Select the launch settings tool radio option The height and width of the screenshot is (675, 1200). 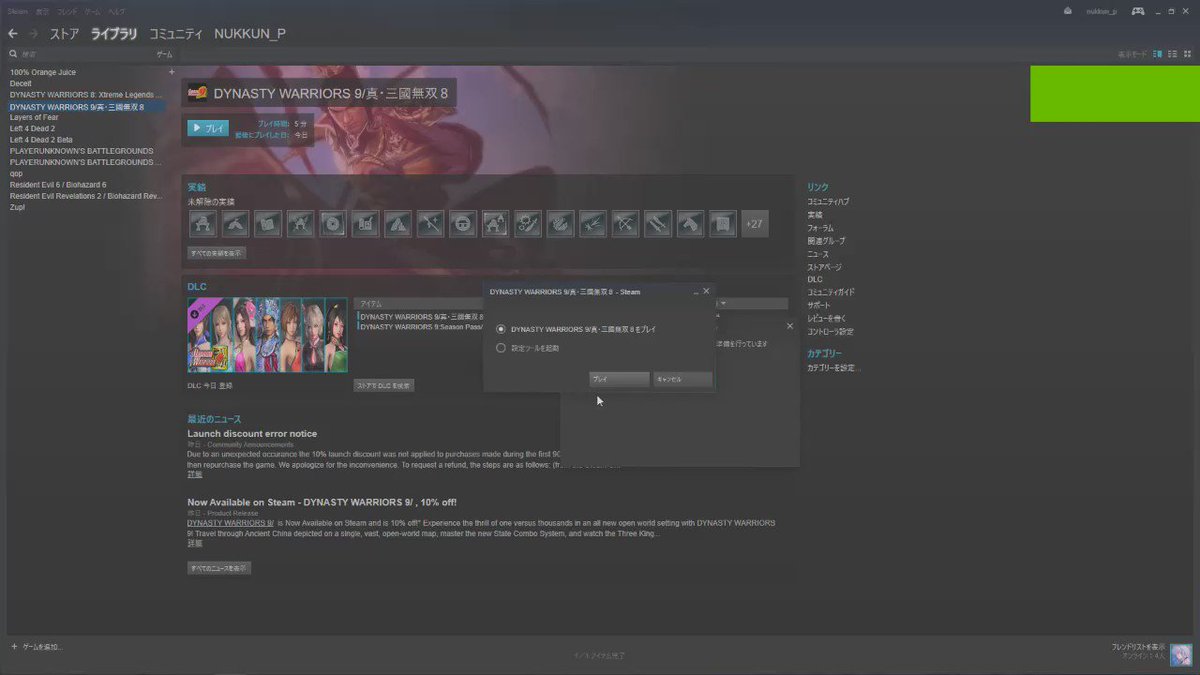point(501,348)
